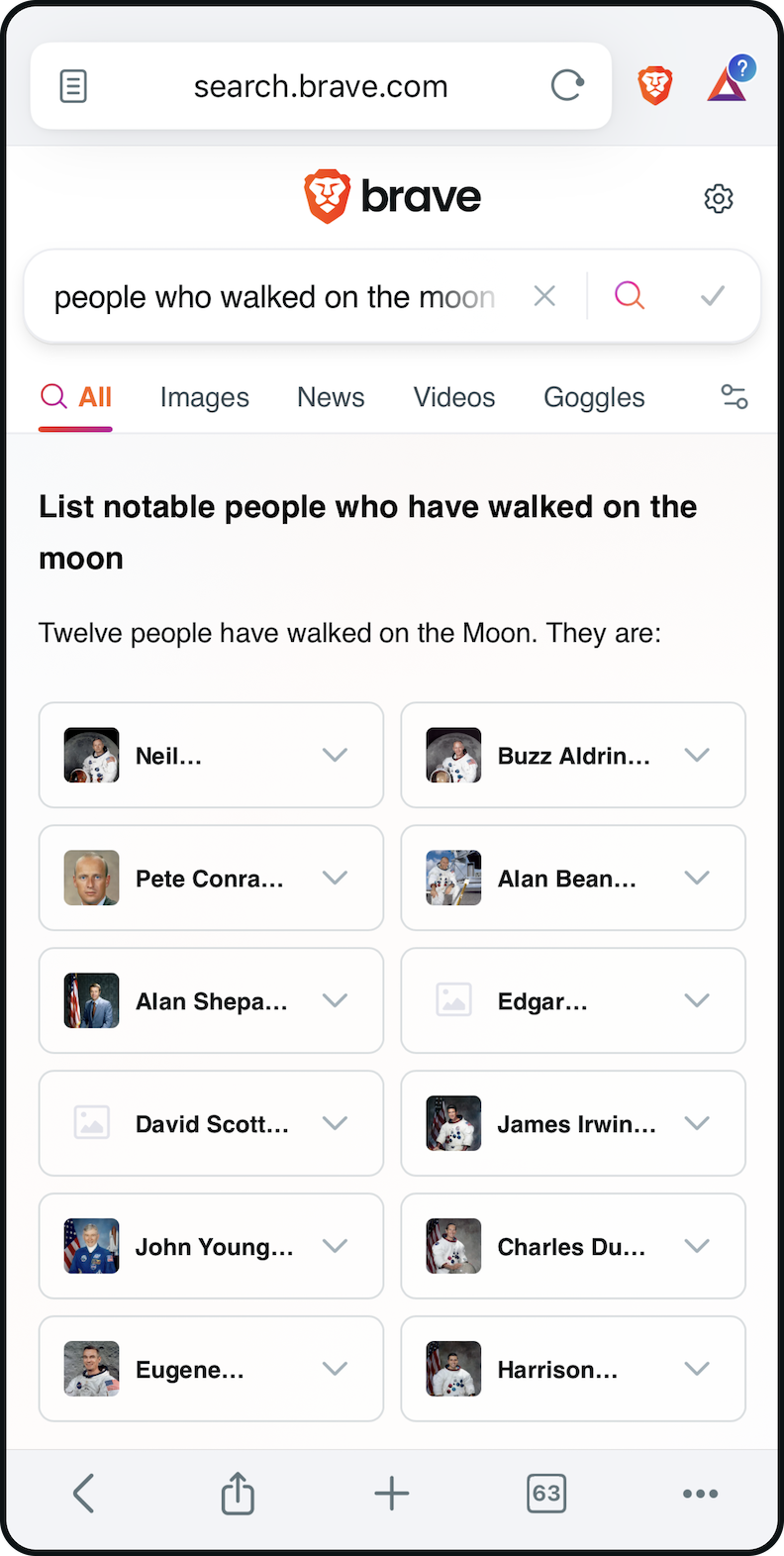The width and height of the screenshot is (784, 1556).
Task: Clear the search query with X
Action: (544, 296)
